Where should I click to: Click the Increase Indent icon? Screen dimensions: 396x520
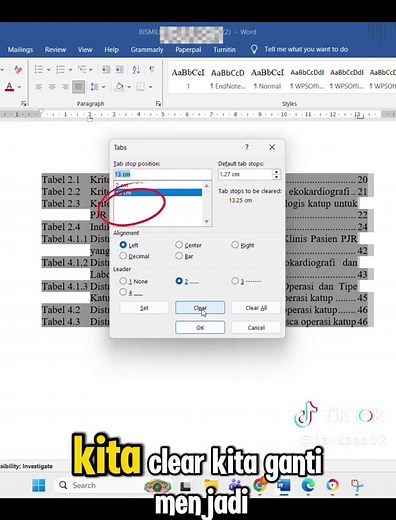tap(119, 69)
